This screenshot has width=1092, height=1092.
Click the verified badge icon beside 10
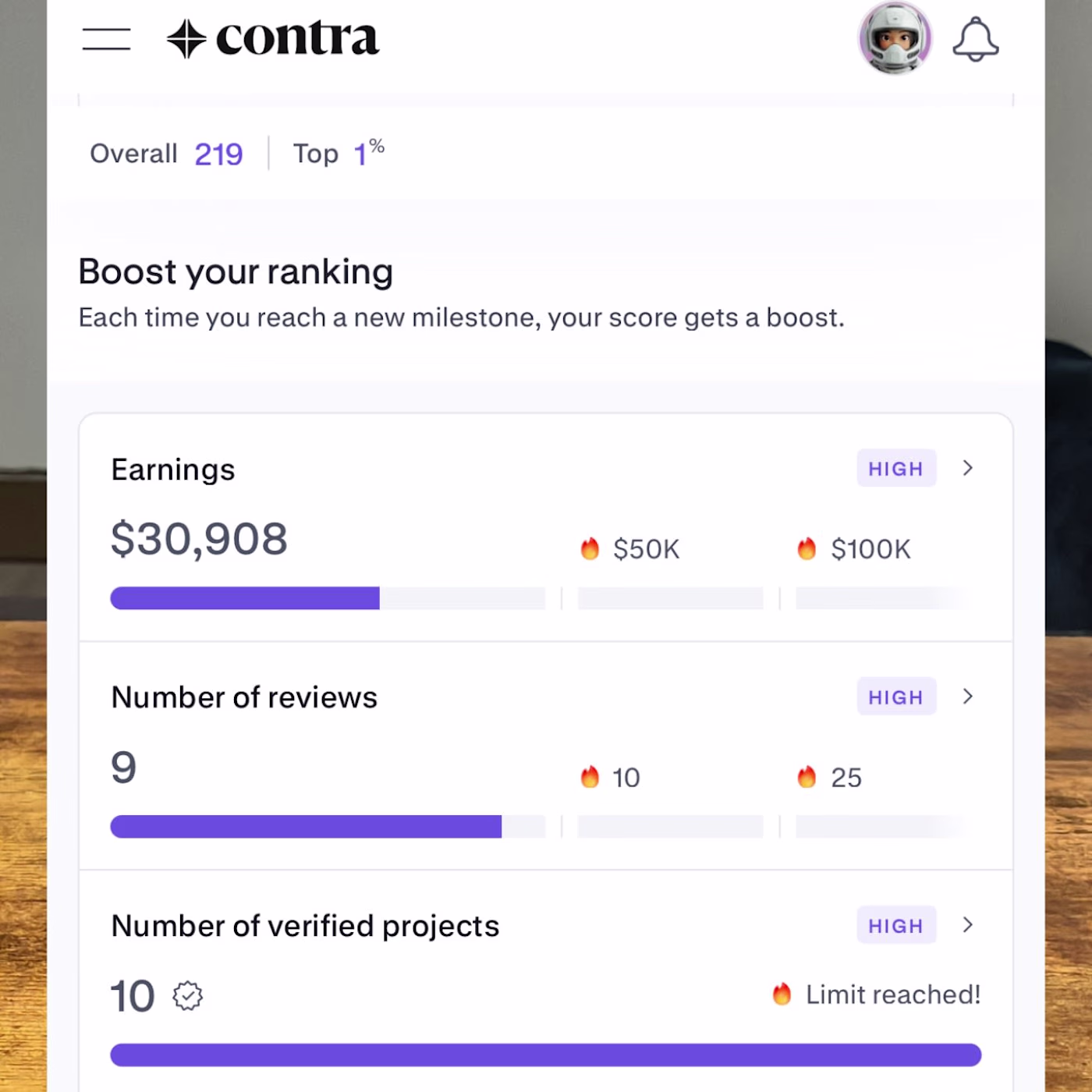click(x=187, y=996)
